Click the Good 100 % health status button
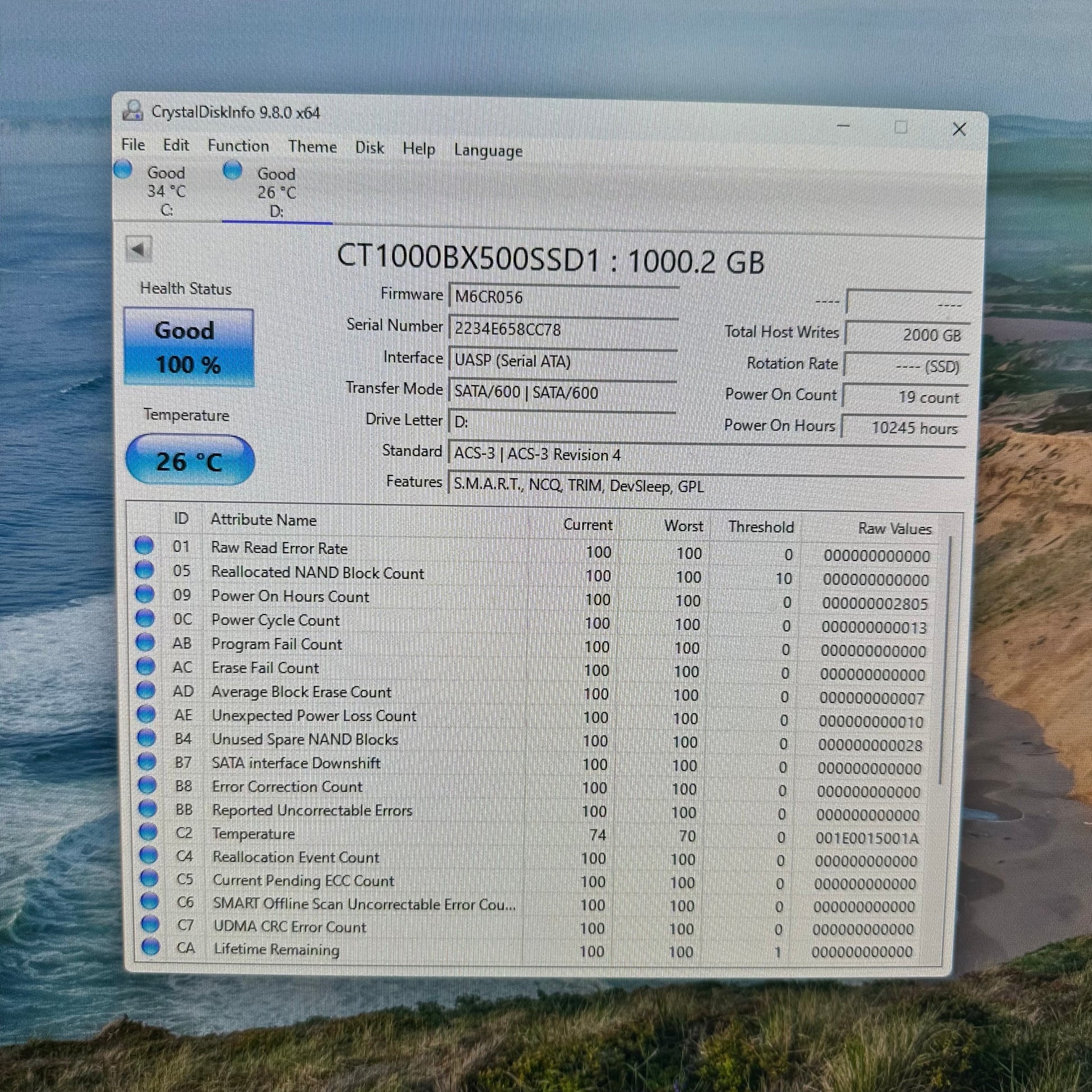Viewport: 1092px width, 1092px height. tap(189, 347)
